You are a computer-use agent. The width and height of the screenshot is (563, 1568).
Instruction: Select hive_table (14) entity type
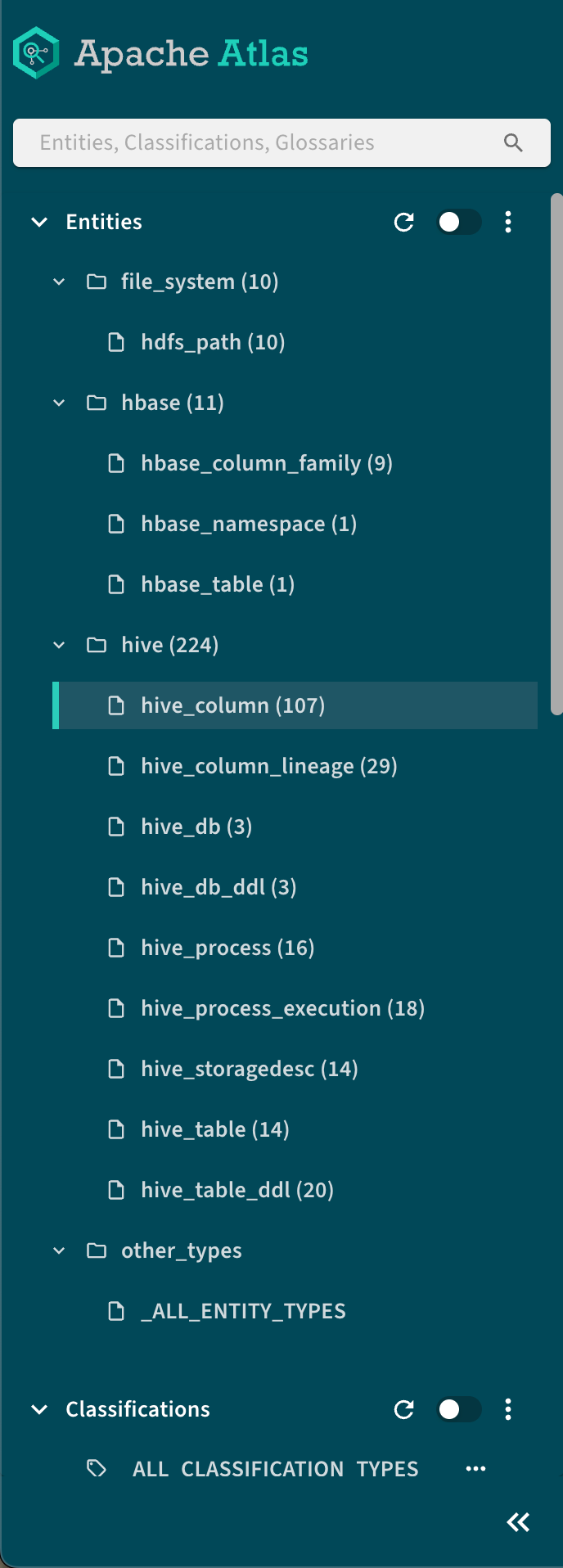pos(214,1129)
